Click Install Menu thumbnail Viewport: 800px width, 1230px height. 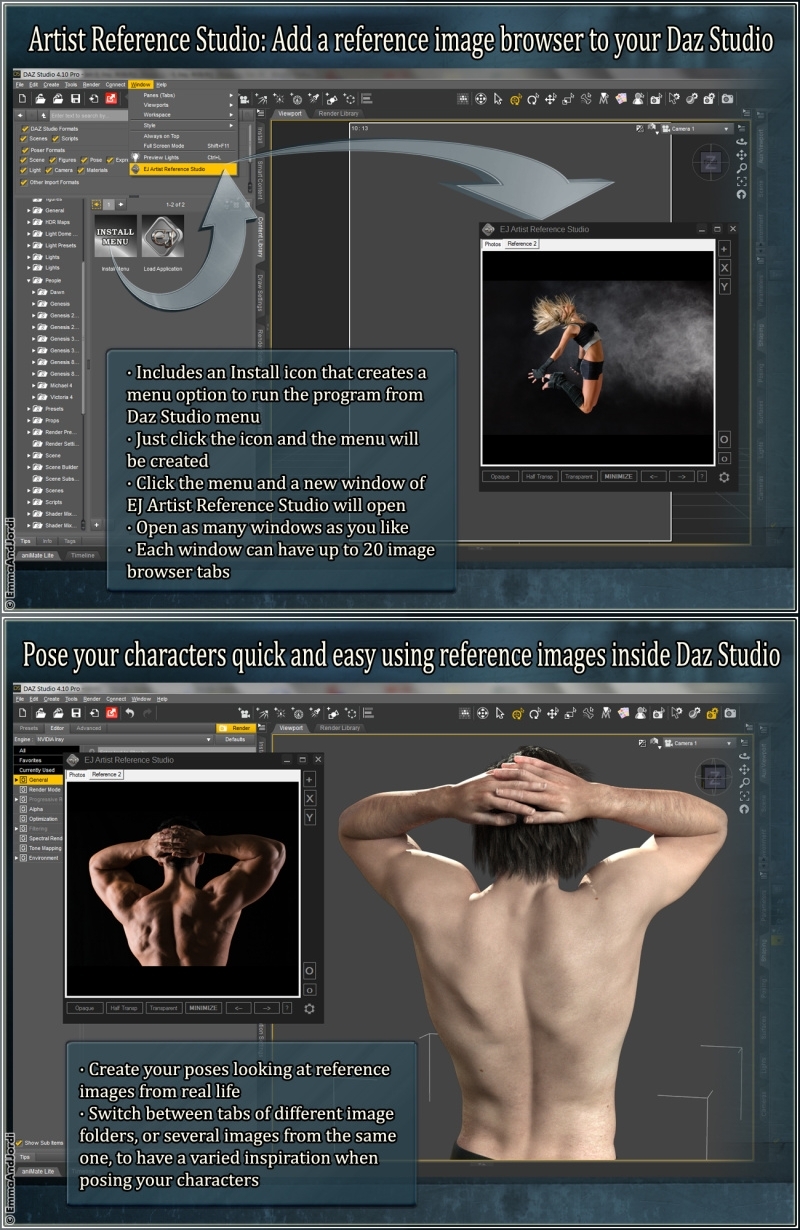(x=114, y=237)
